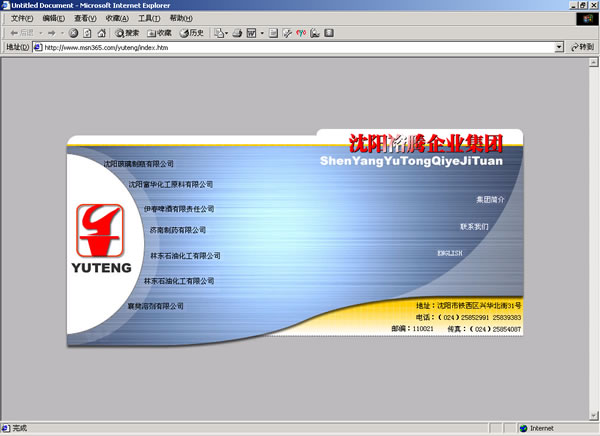
Task: Click the Back (后退) arrow button
Action: point(21,33)
